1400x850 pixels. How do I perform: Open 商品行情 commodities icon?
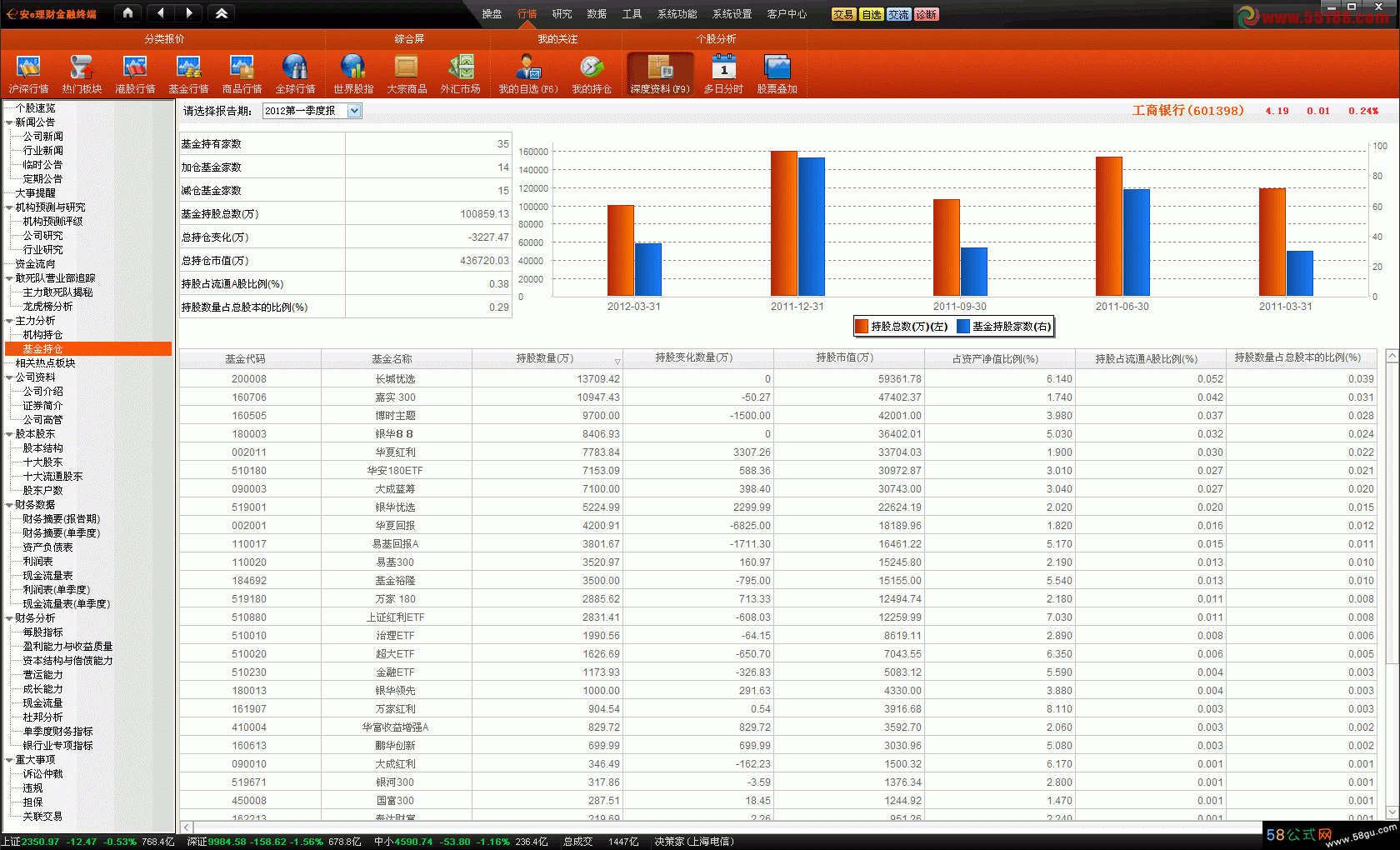click(242, 73)
